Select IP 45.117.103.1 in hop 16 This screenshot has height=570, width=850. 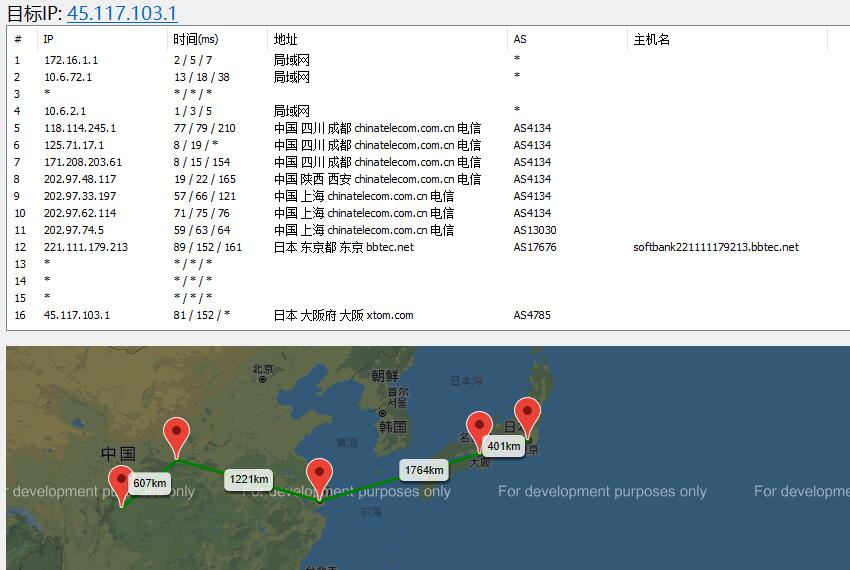(x=77, y=315)
